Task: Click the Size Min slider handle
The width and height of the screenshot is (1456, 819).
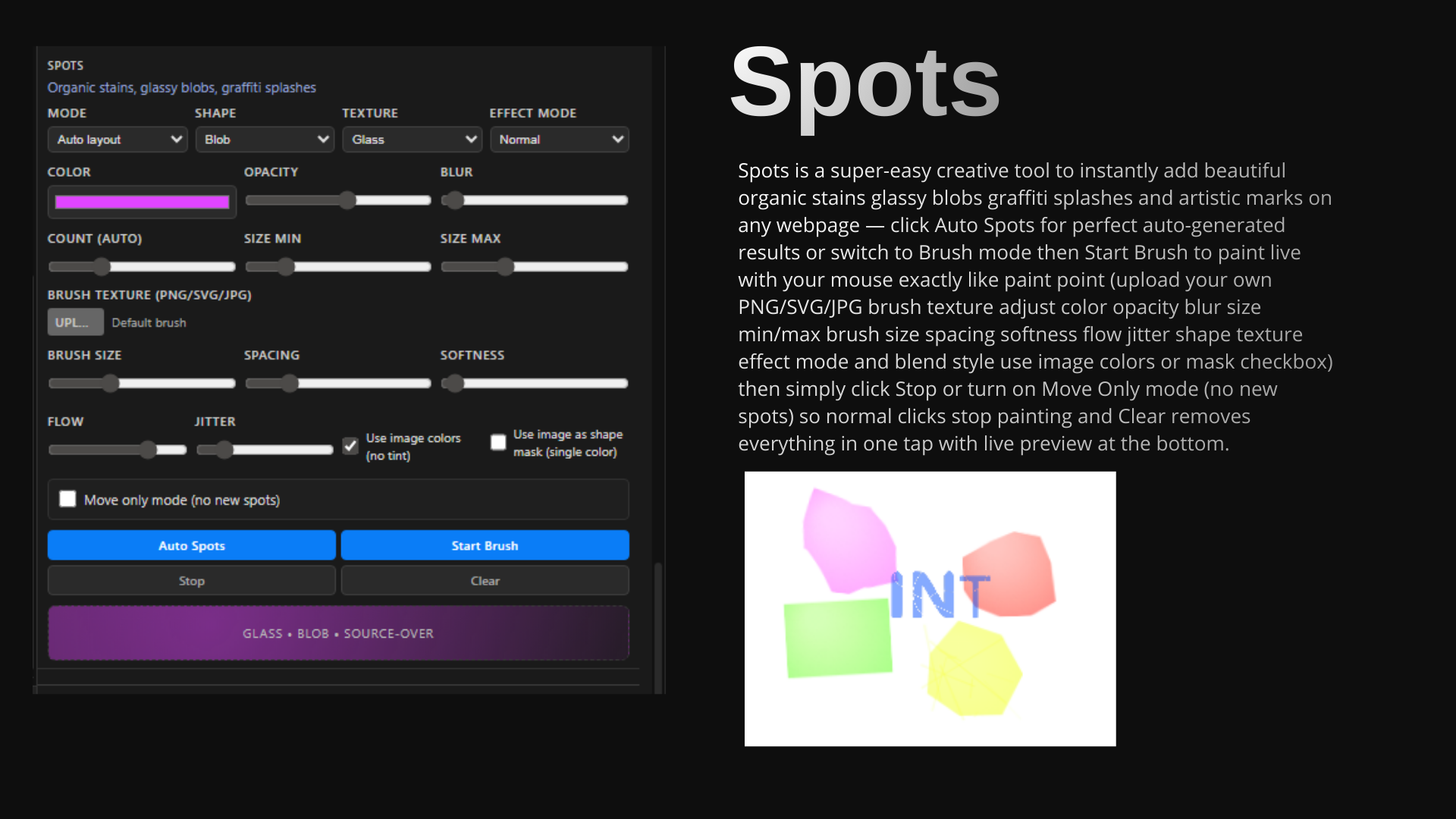Action: (286, 267)
